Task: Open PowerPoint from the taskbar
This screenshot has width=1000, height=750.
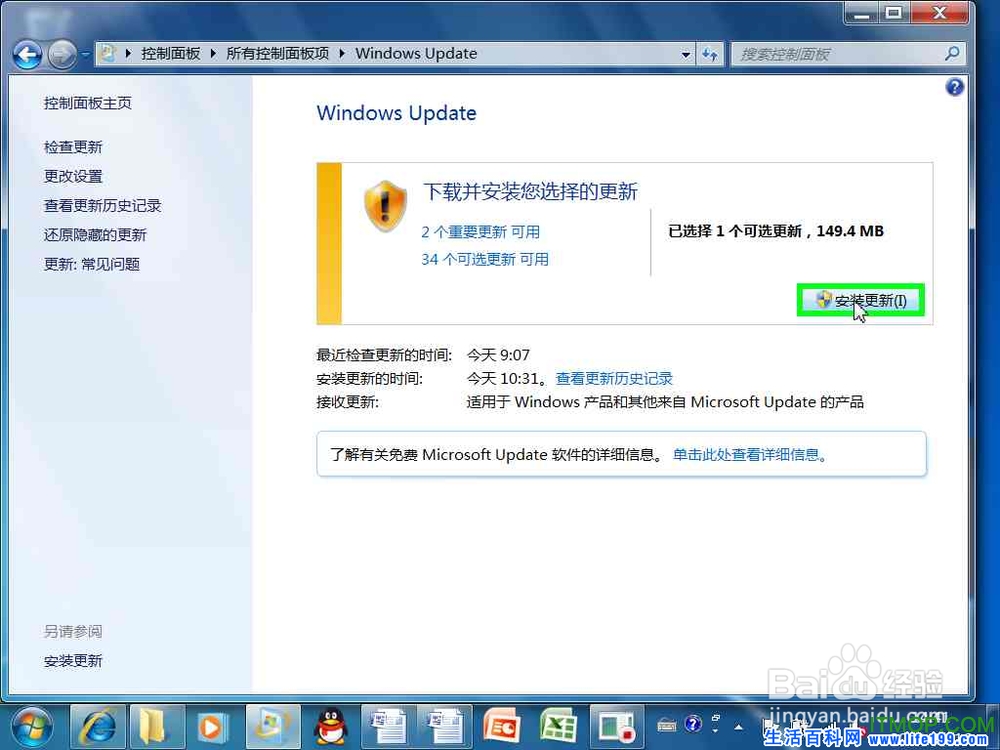Action: (x=503, y=727)
